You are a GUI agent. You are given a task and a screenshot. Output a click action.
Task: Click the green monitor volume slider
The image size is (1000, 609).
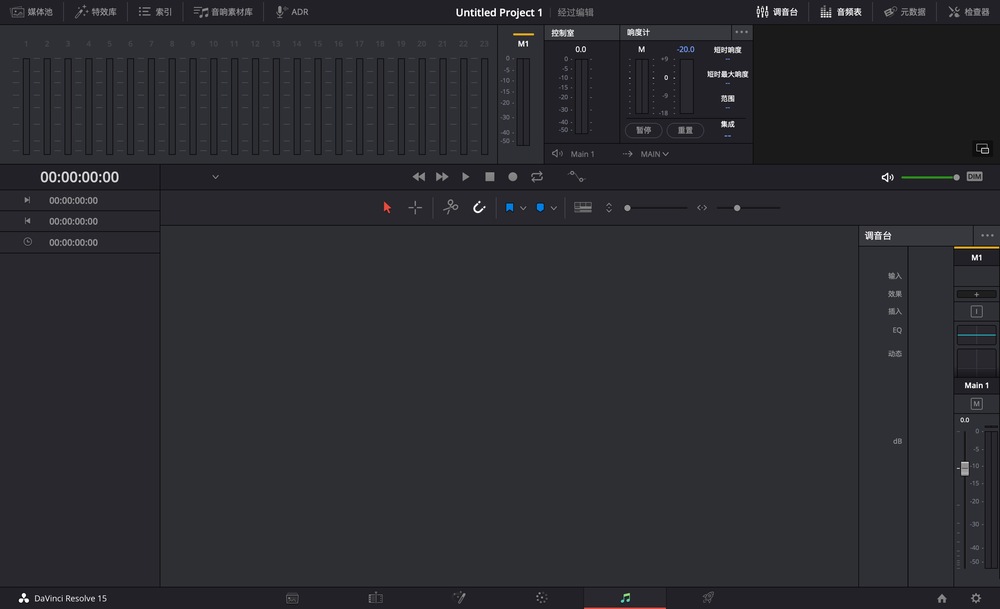pos(930,177)
